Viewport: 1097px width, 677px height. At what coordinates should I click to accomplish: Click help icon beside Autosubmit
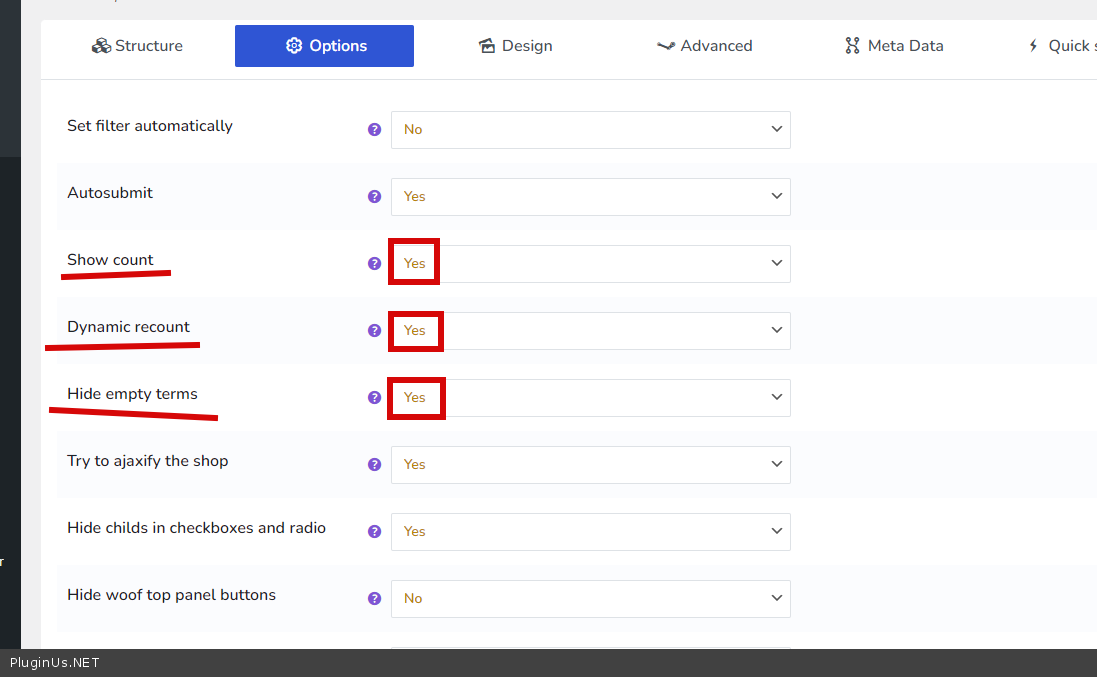[374, 197]
